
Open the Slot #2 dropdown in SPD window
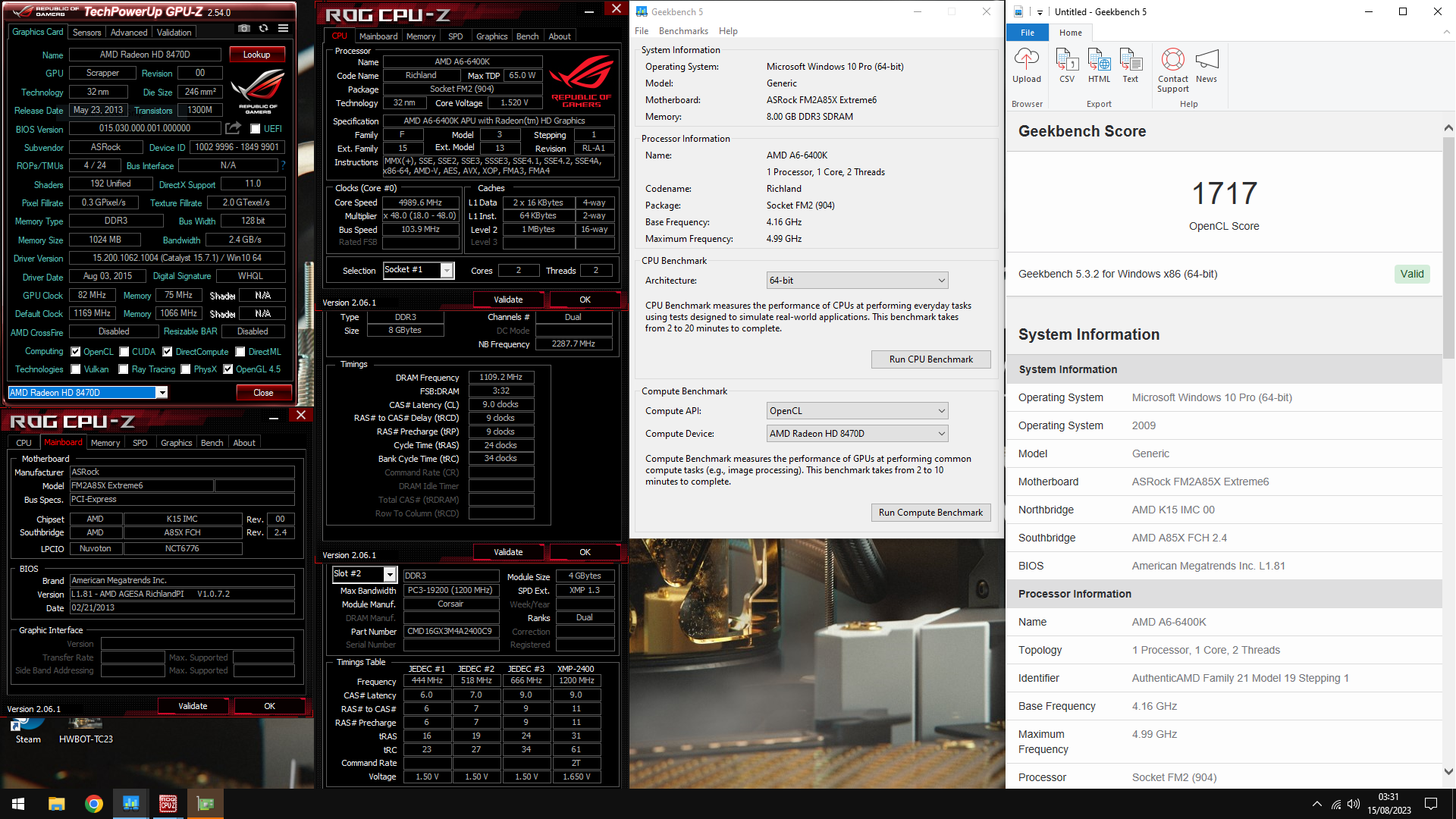(364, 574)
